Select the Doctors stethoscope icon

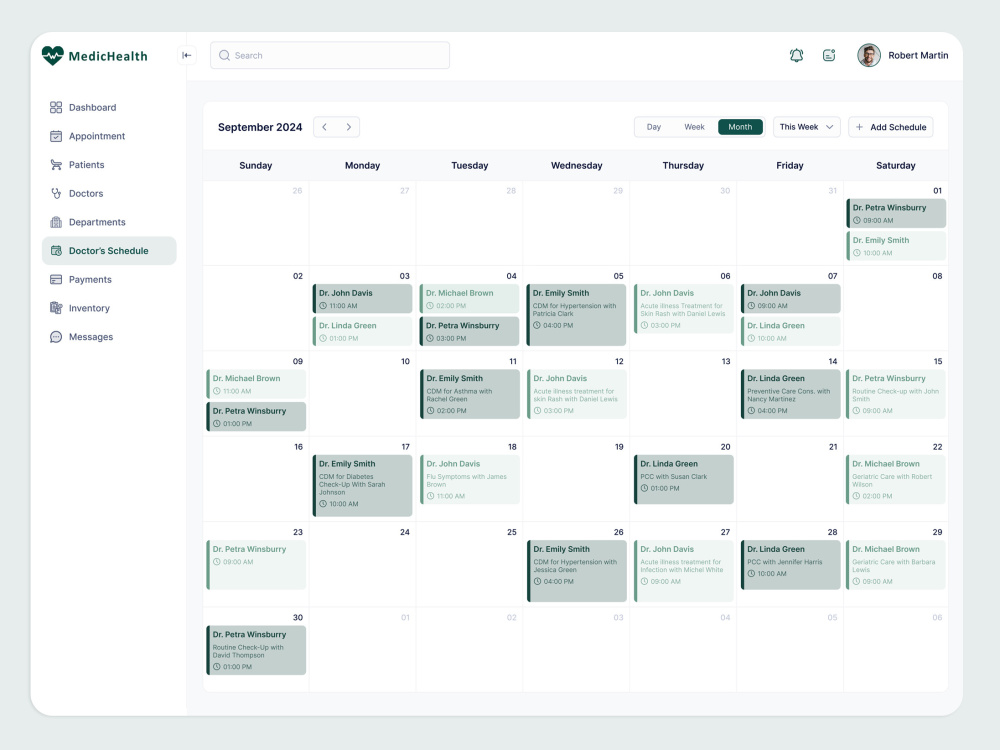pyautogui.click(x=56, y=193)
